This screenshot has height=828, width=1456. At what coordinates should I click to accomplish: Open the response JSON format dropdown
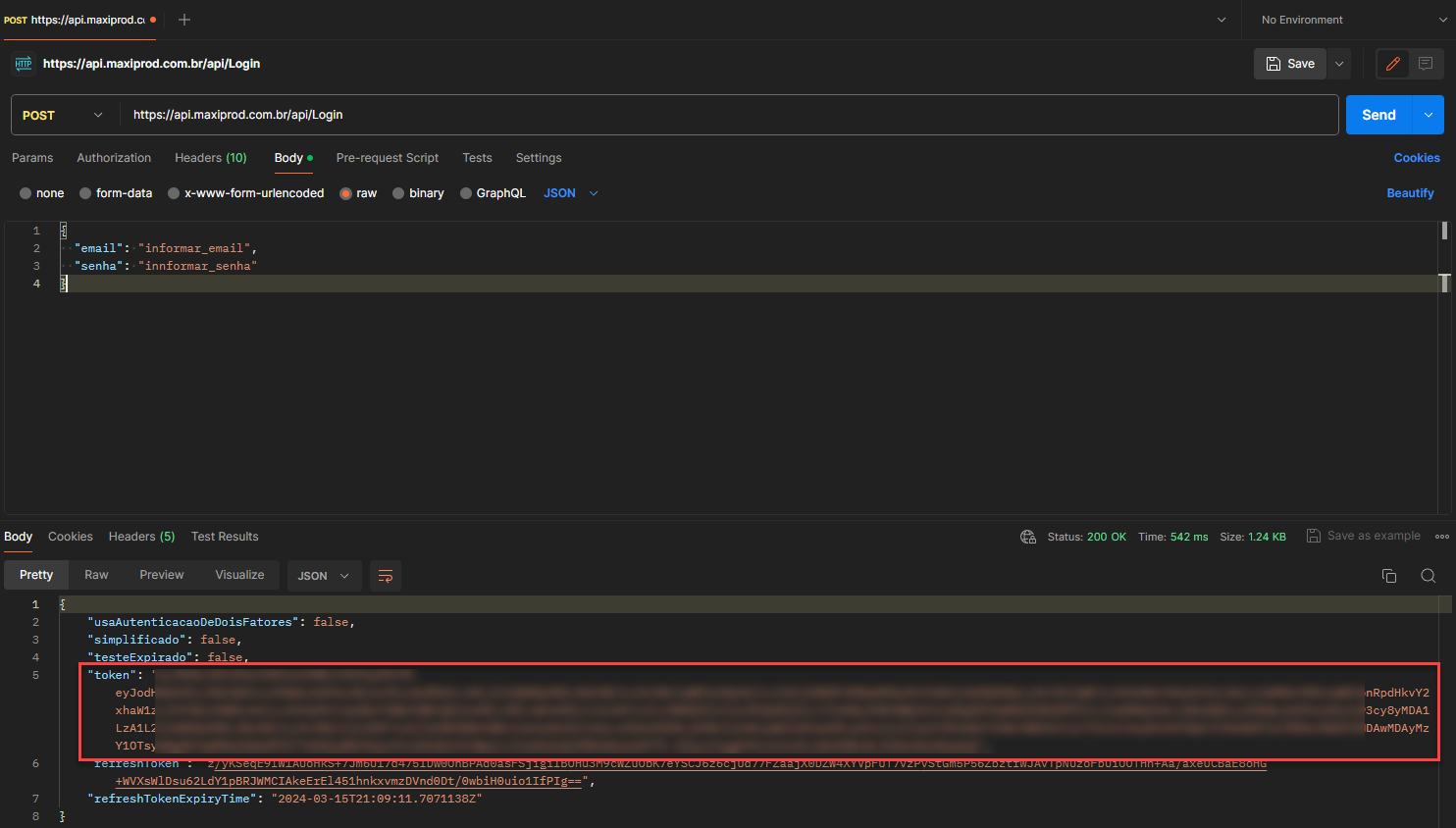[323, 576]
